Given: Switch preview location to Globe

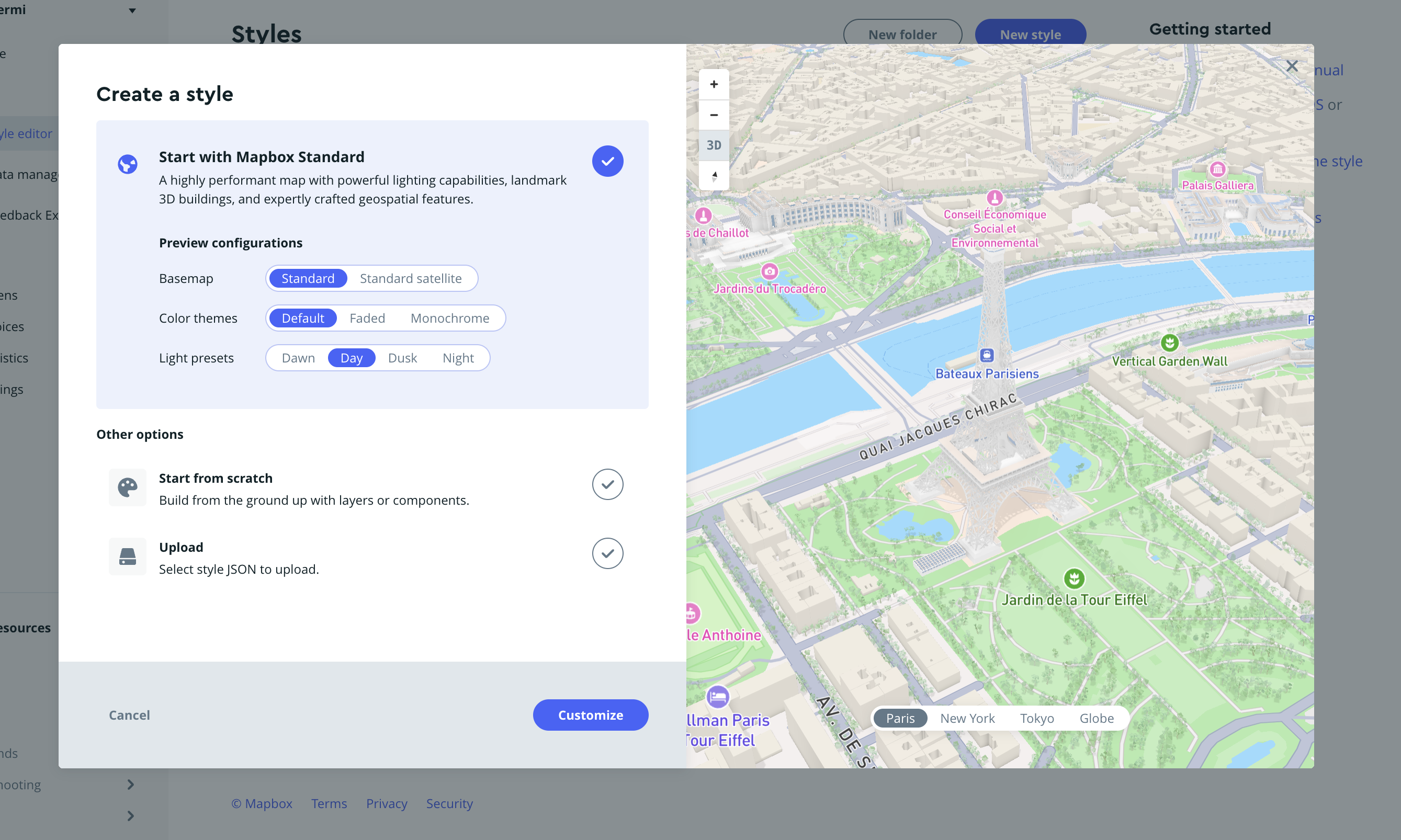Looking at the screenshot, I should click(x=1096, y=718).
